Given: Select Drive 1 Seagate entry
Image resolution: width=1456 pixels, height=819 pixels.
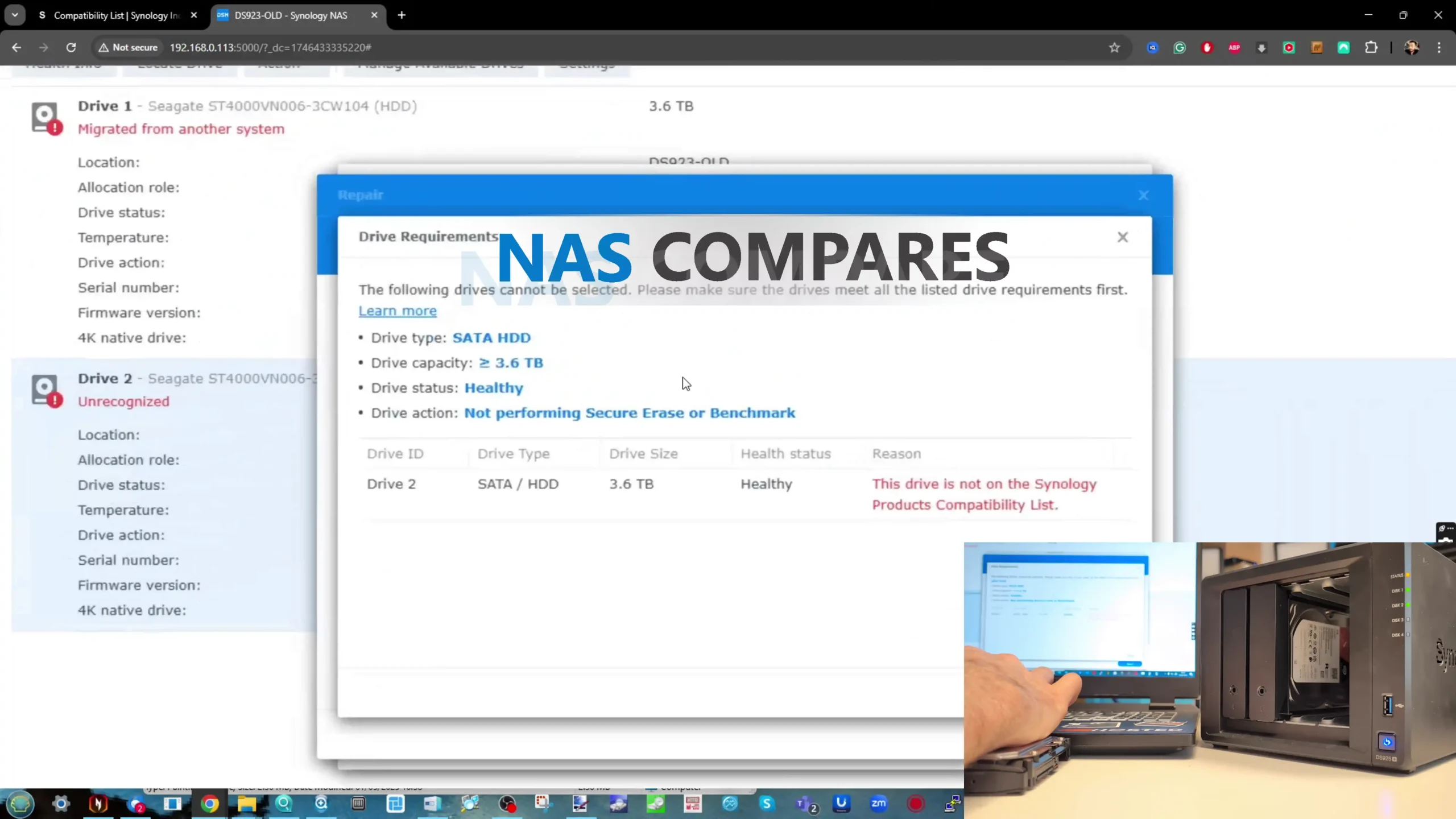Looking at the screenshot, I should 247,106.
